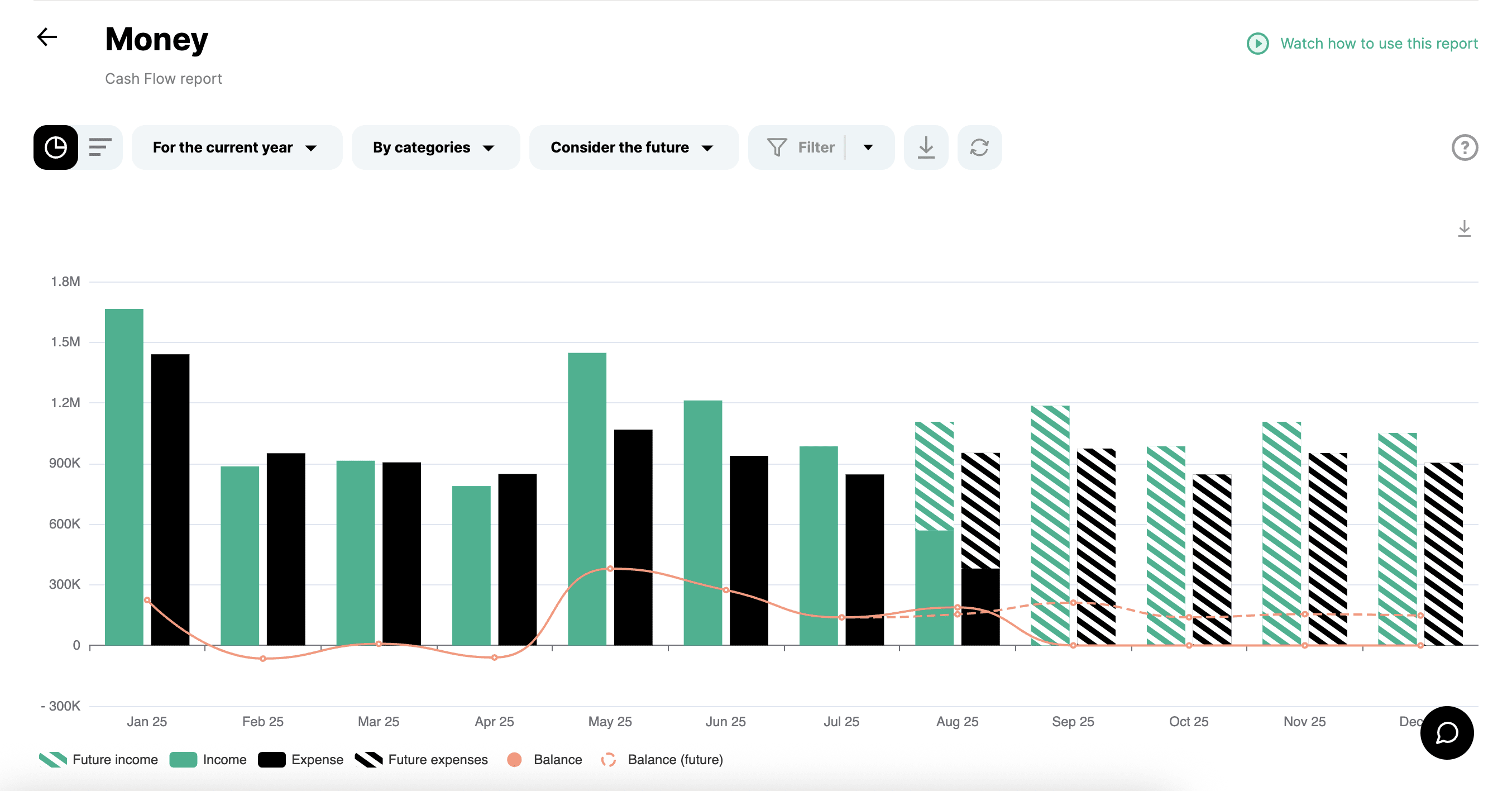Select the pie chart view icon
Image resolution: width=1512 pixels, height=791 pixels.
55,147
